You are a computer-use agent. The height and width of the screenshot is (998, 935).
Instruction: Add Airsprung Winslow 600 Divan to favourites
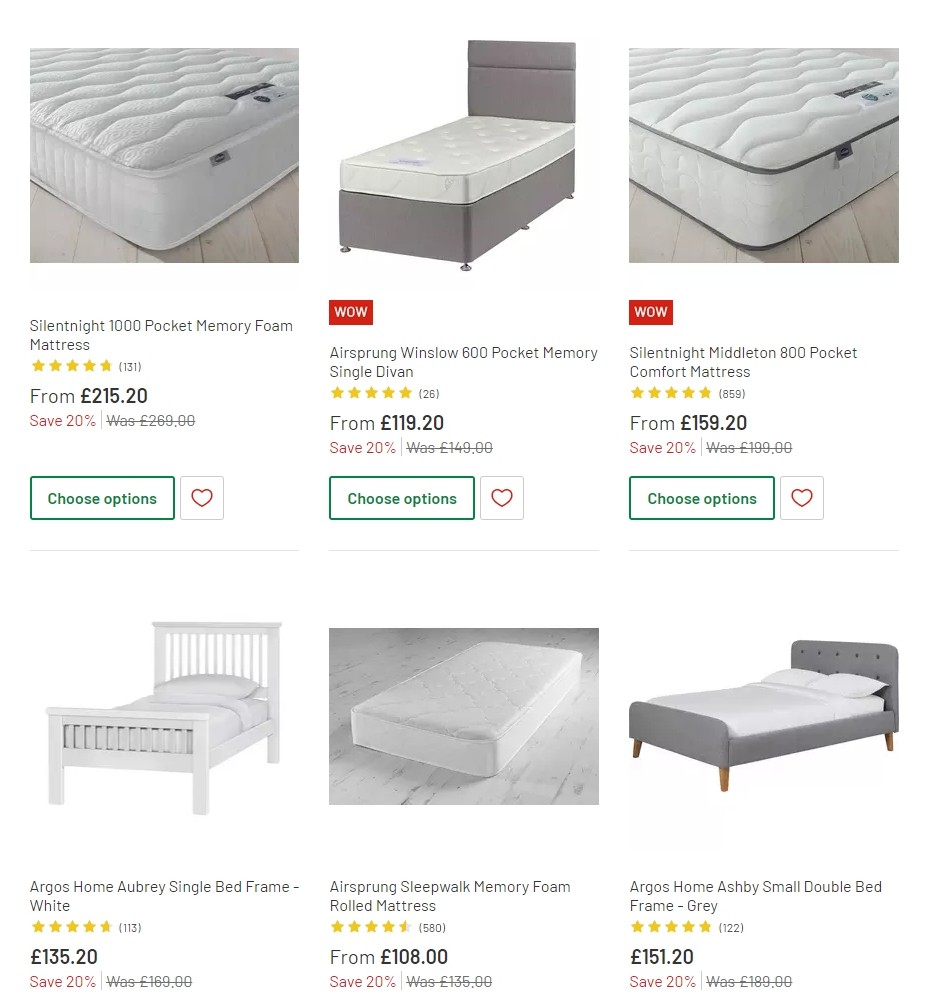[x=502, y=497]
